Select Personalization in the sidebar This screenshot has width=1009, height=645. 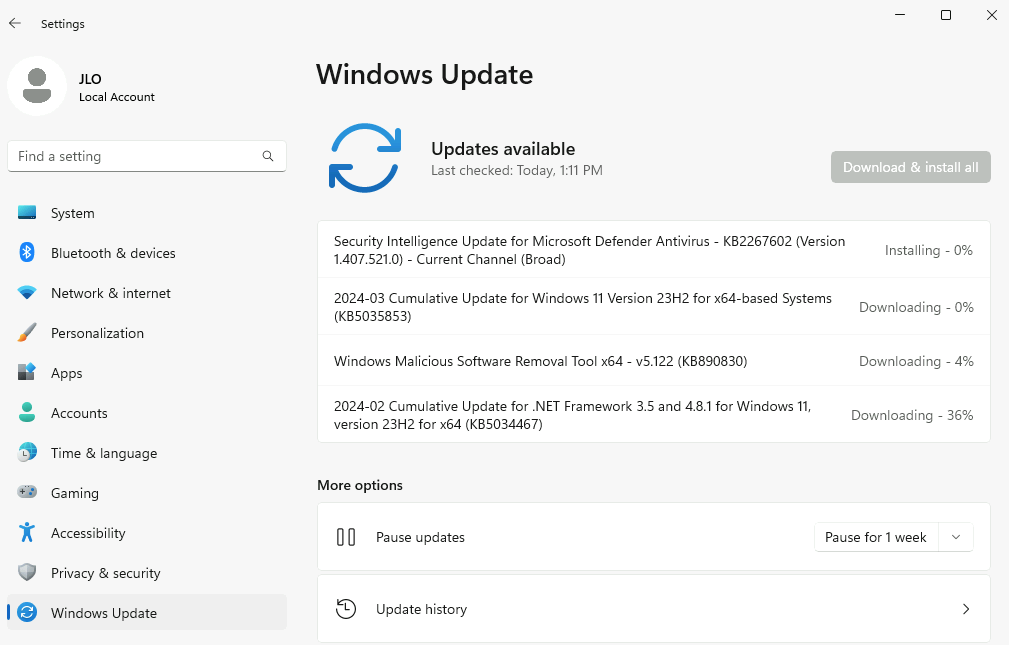pyautogui.click(x=147, y=333)
